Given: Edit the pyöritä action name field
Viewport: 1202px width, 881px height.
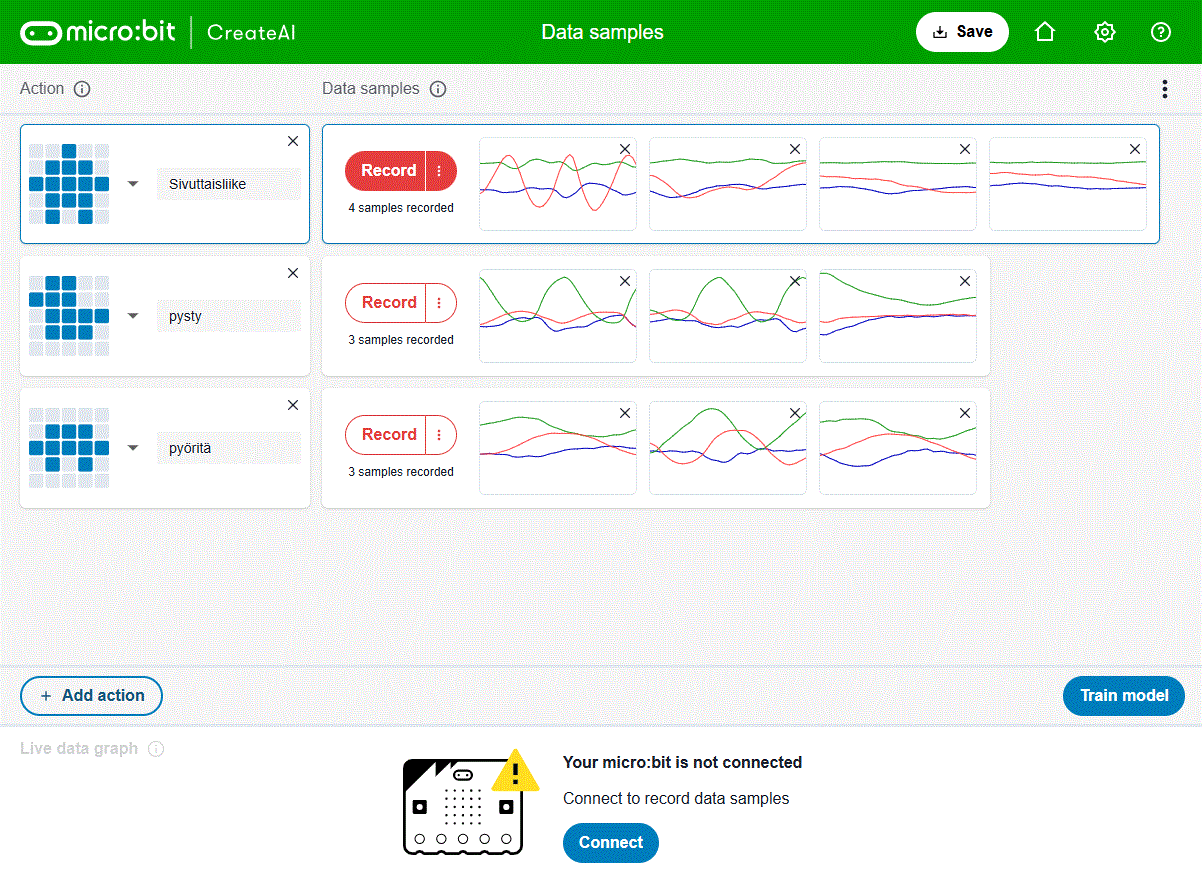Looking at the screenshot, I should coord(228,448).
